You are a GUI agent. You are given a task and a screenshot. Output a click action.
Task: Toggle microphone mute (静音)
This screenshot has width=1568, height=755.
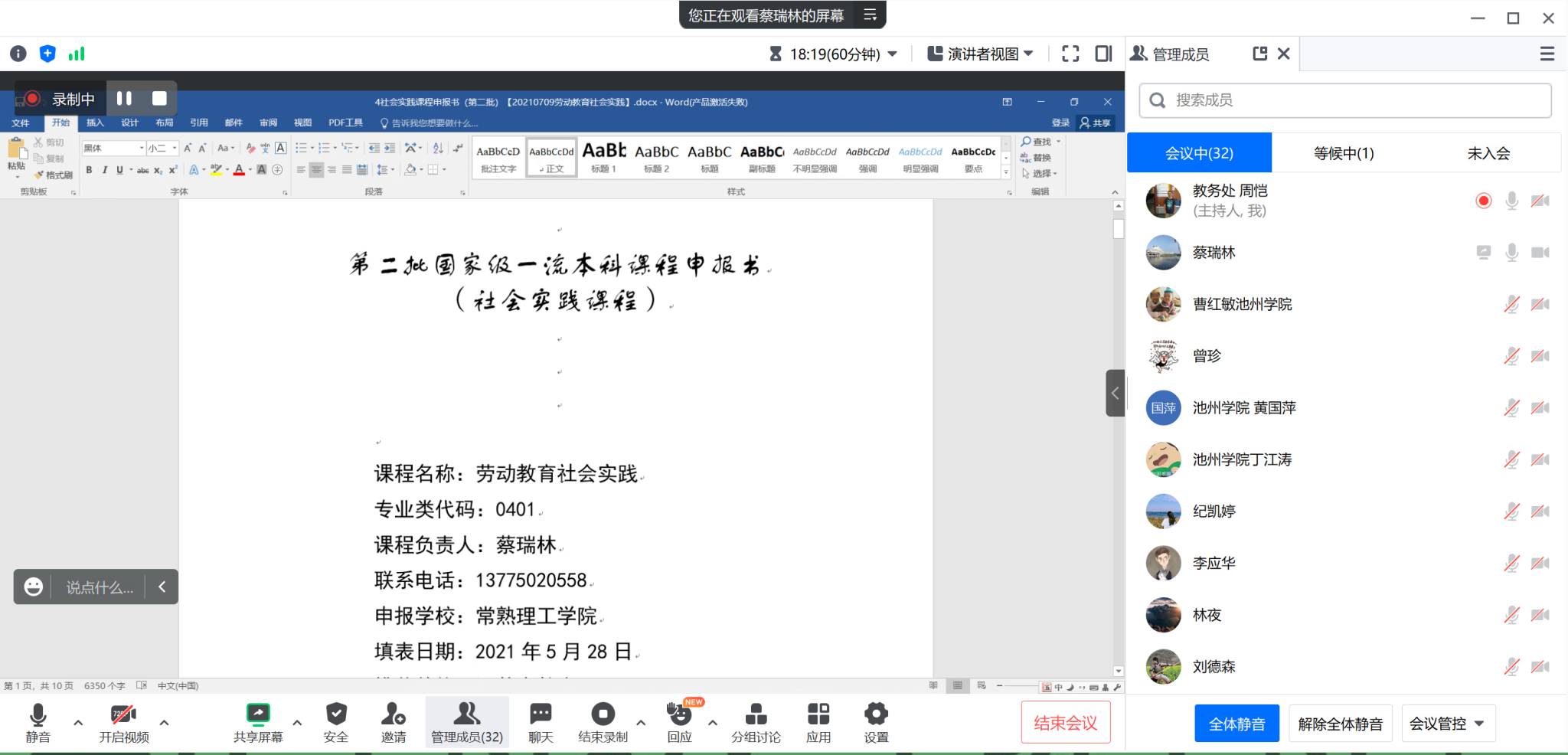coord(38,722)
